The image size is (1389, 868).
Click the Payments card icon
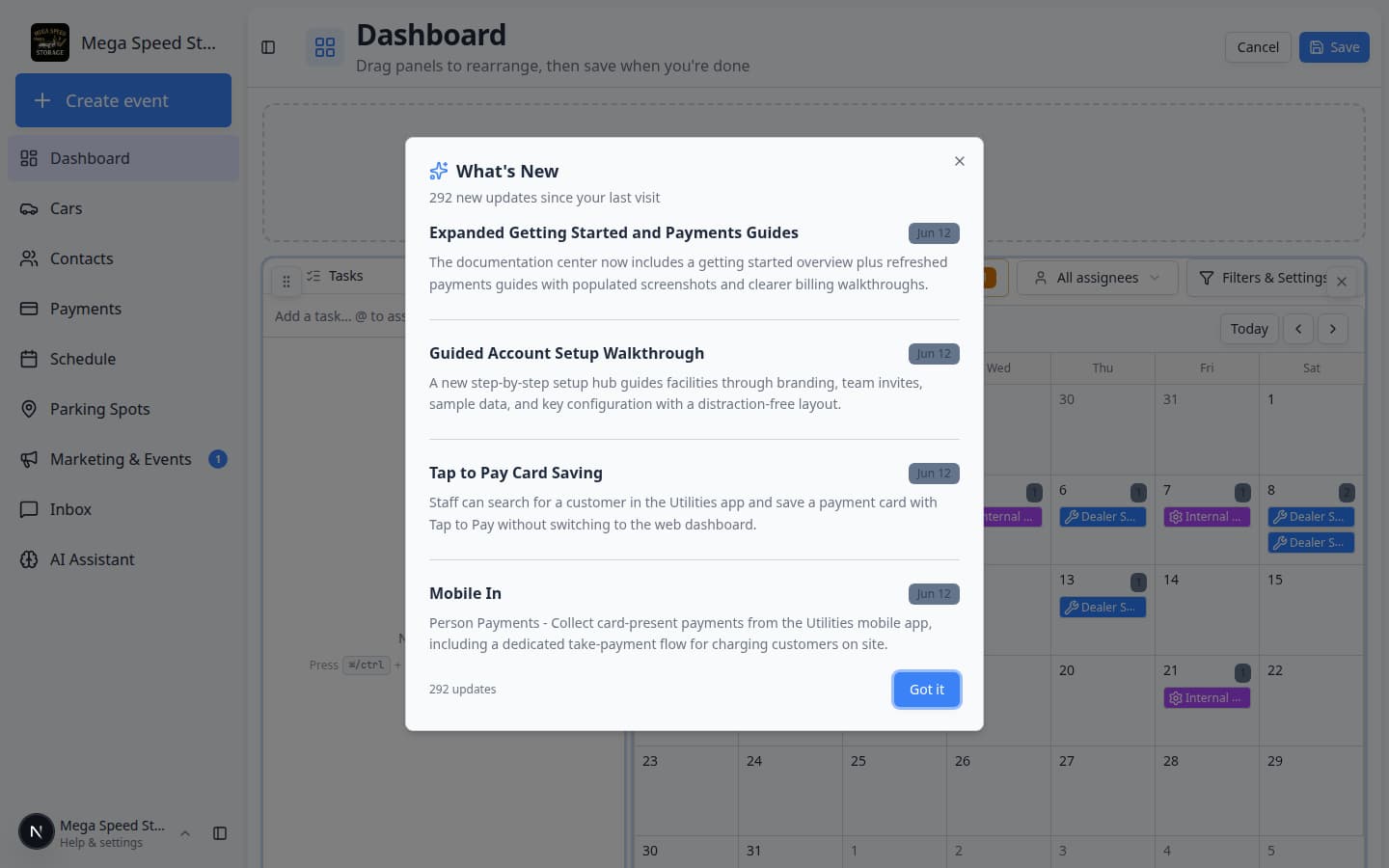pyautogui.click(x=29, y=309)
